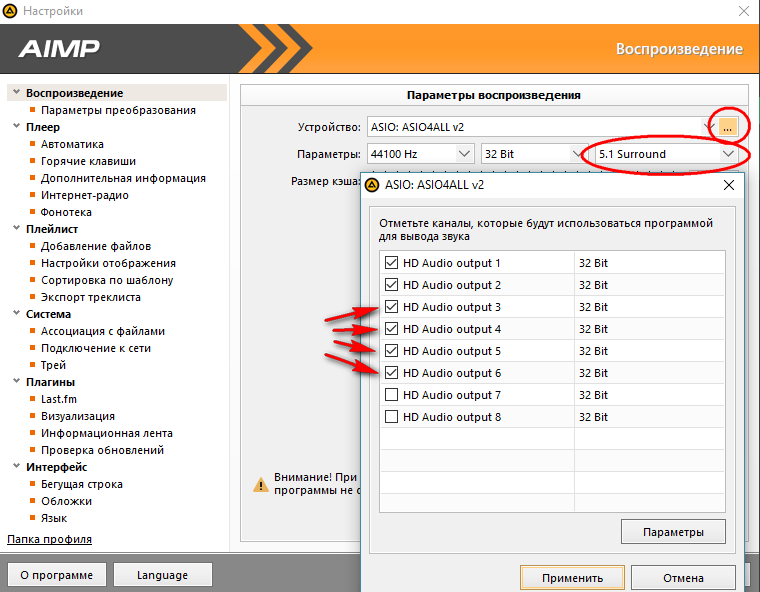Viewport: 760px width, 592px height.
Task: Enable HD Audio output 8 channel
Action: point(391,416)
